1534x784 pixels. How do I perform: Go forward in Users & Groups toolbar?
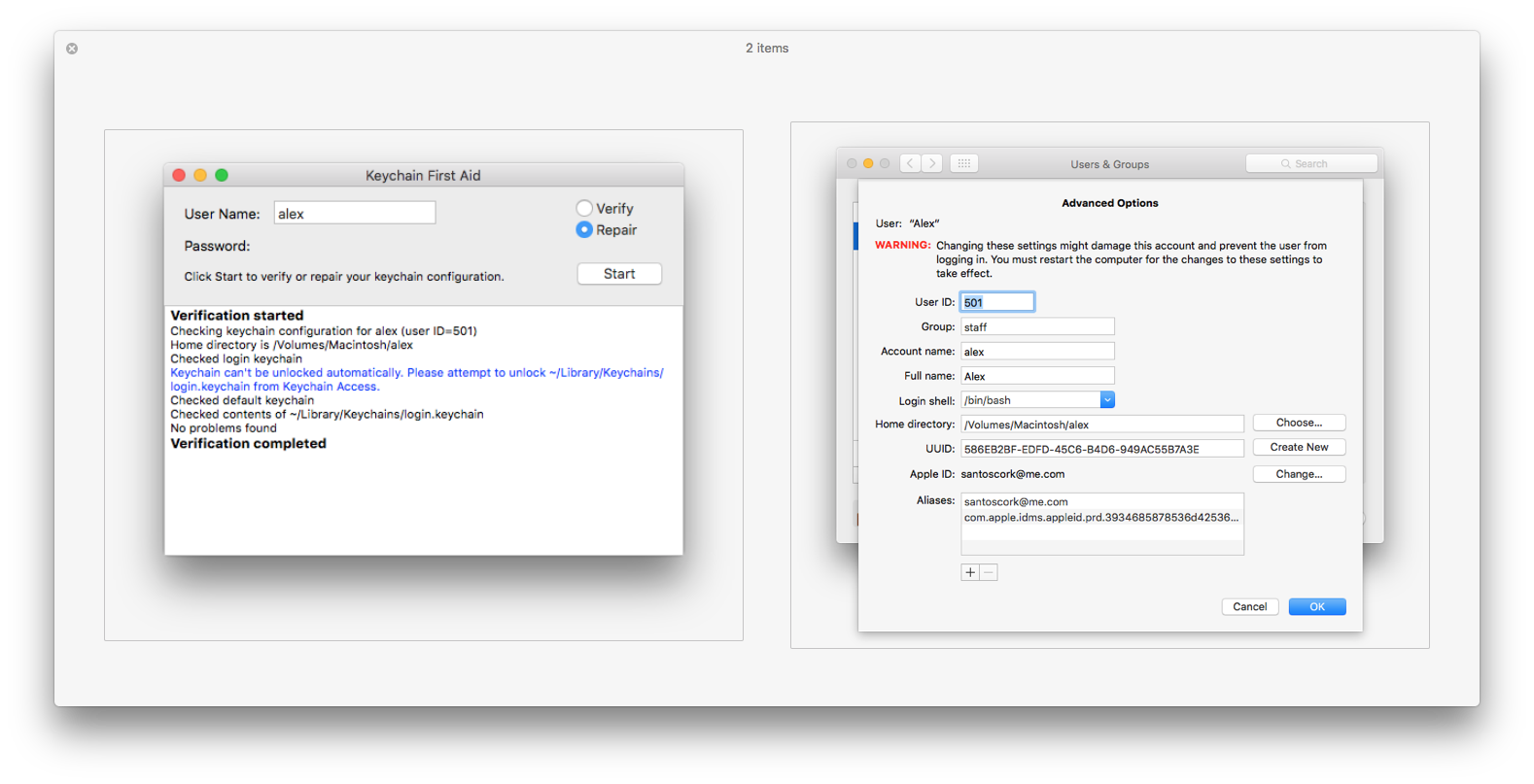click(932, 163)
